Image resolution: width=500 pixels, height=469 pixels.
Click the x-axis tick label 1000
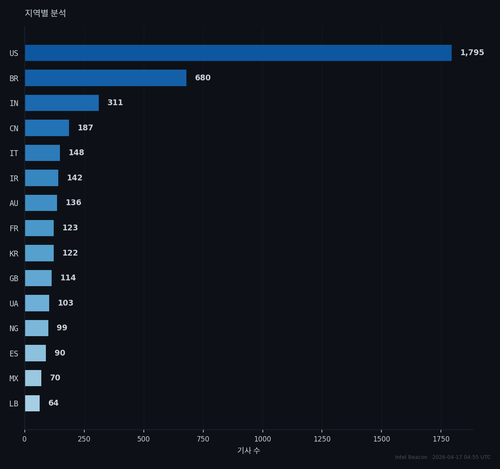263,439
